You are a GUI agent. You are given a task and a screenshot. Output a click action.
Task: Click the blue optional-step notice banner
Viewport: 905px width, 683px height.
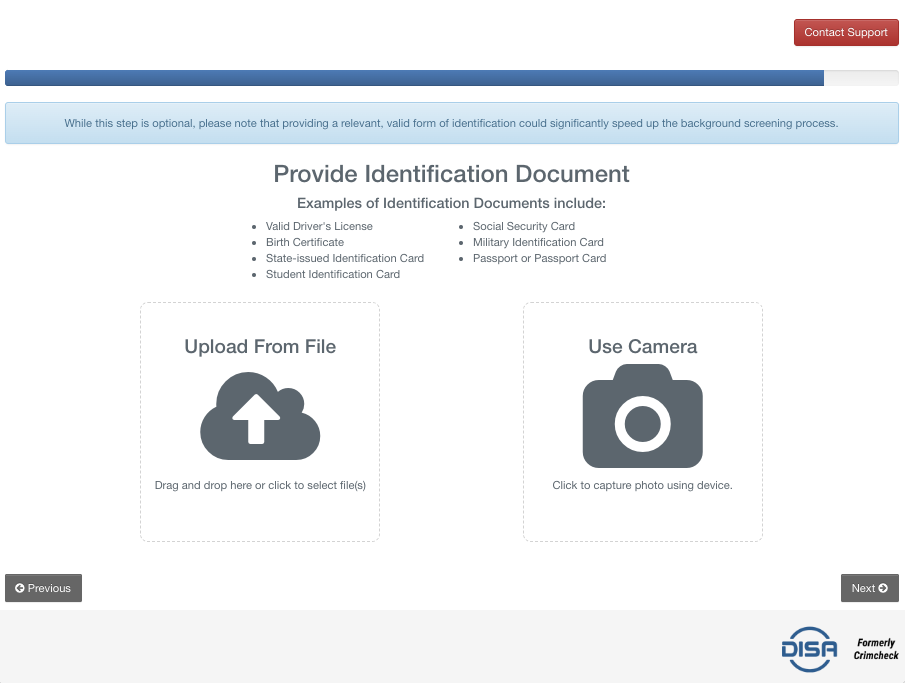(x=451, y=124)
